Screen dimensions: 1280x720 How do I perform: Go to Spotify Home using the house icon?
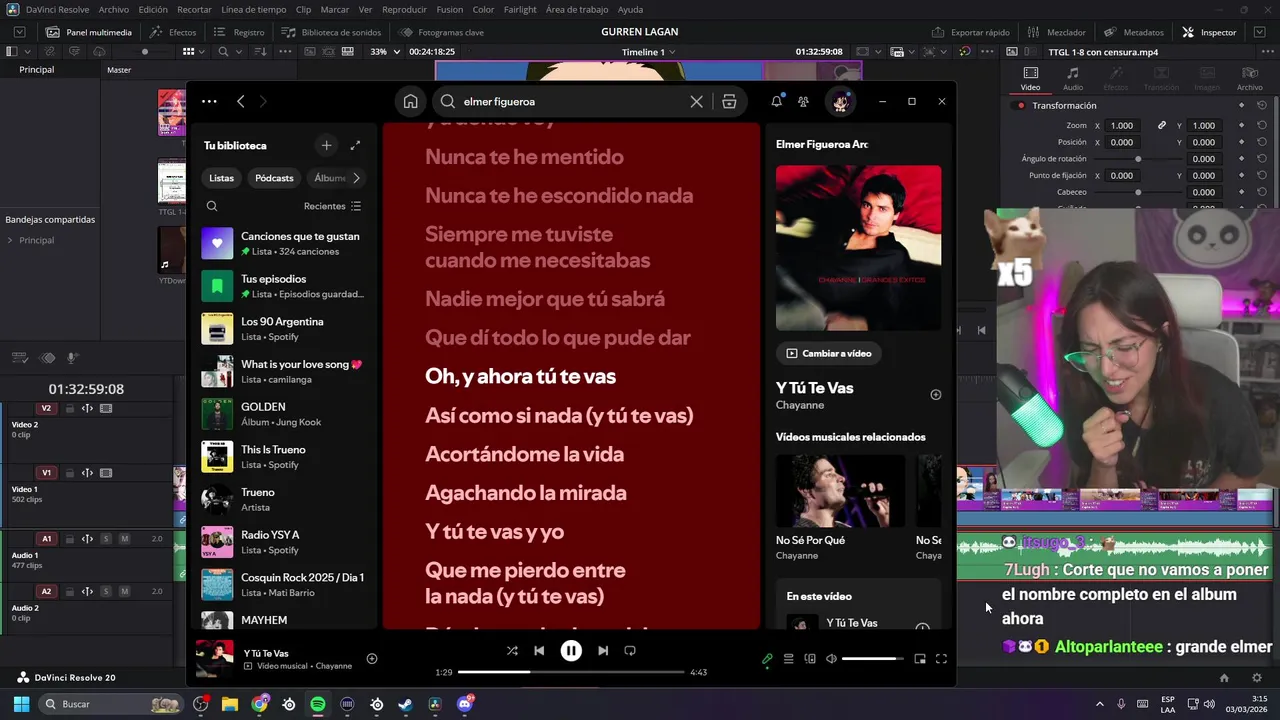410,101
